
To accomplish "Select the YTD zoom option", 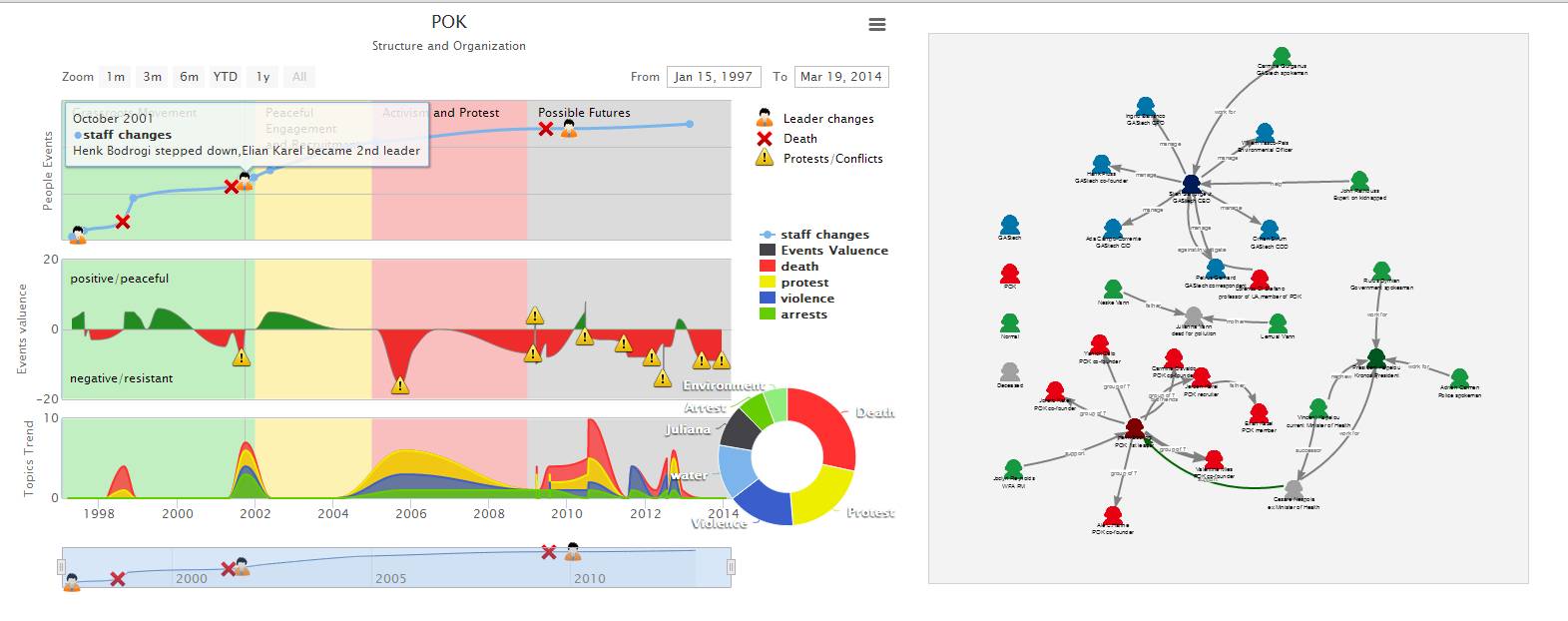I will 226,77.
